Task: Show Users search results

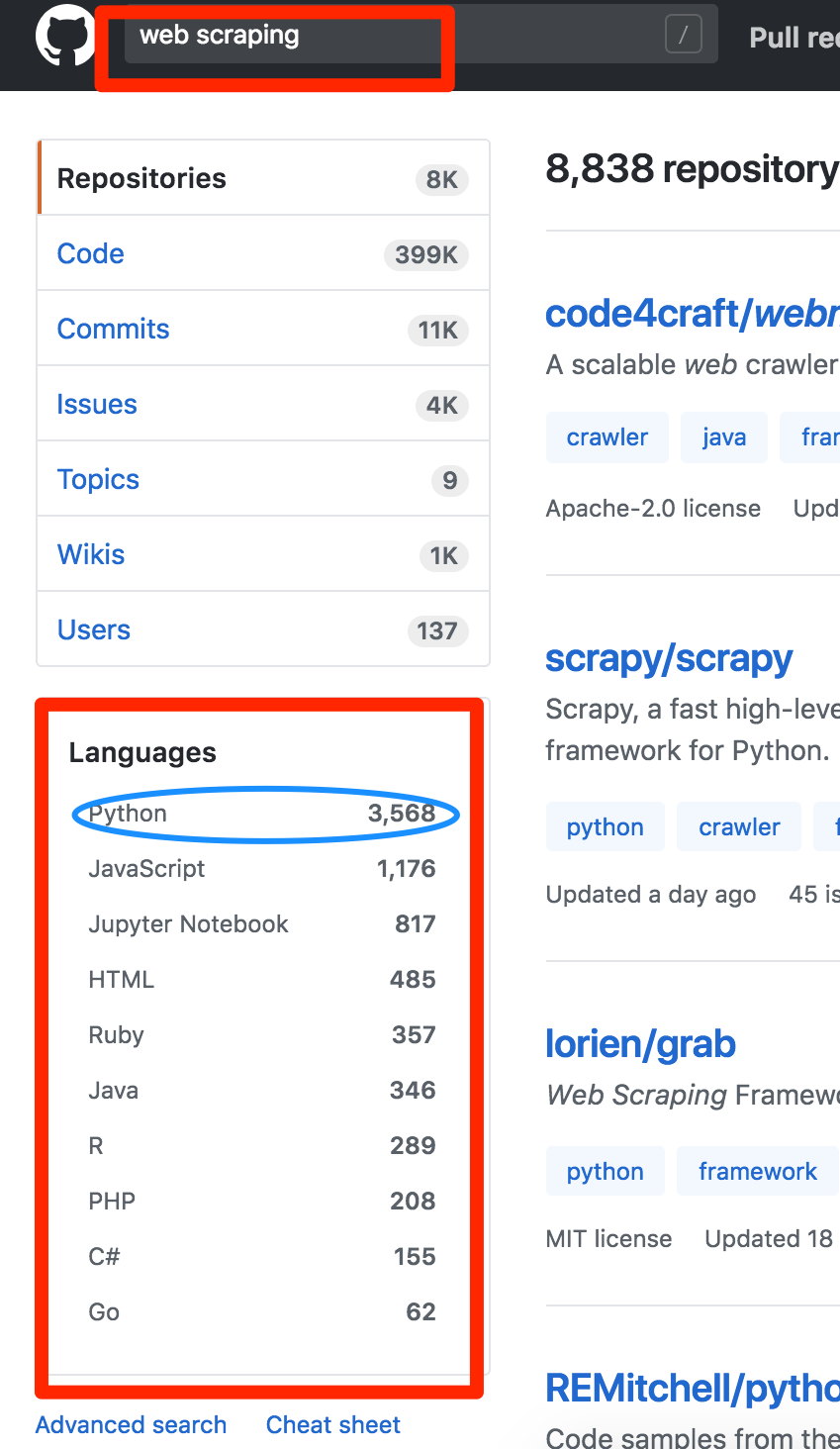Action: click(x=94, y=629)
